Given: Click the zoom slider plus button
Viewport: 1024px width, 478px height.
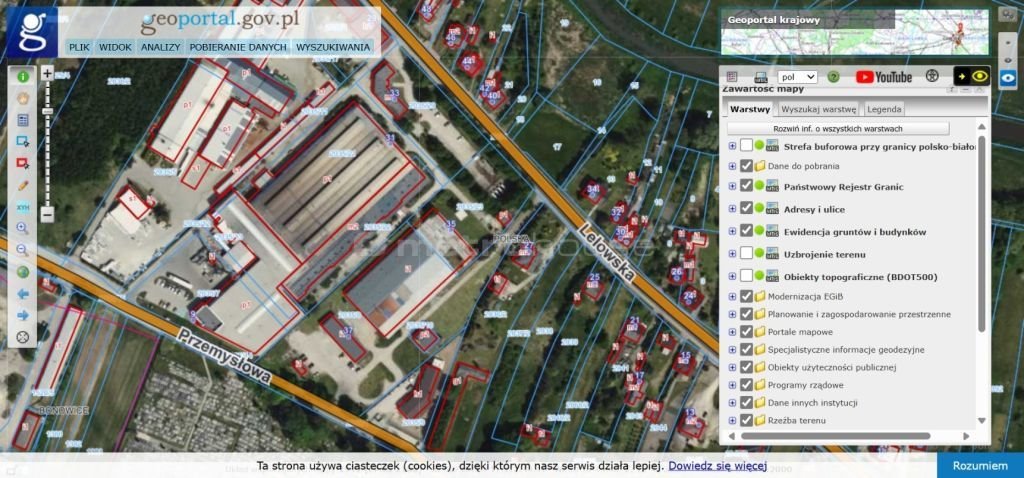Looking at the screenshot, I should (x=47, y=73).
